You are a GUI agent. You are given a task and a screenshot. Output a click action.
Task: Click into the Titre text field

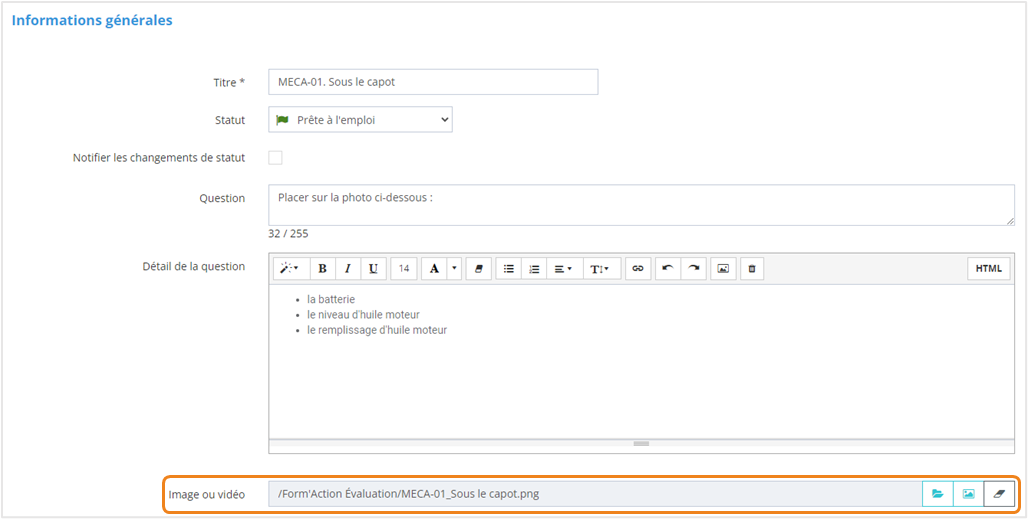[x=432, y=82]
